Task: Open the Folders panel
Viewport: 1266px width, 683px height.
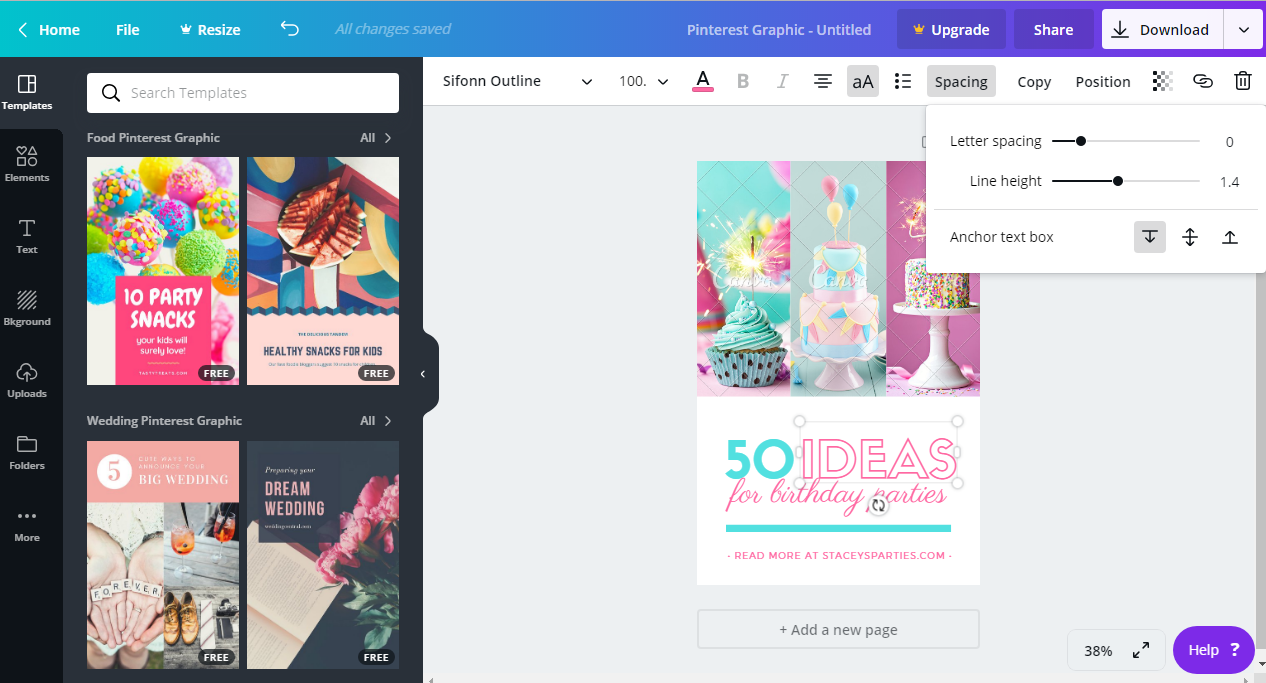Action: pyautogui.click(x=27, y=452)
